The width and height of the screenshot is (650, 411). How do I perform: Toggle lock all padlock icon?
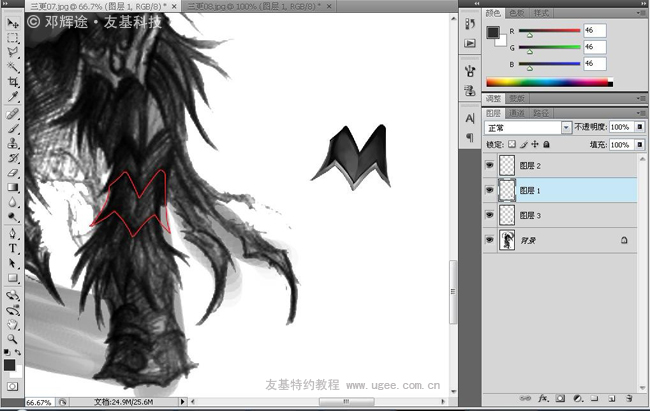pyautogui.click(x=546, y=144)
